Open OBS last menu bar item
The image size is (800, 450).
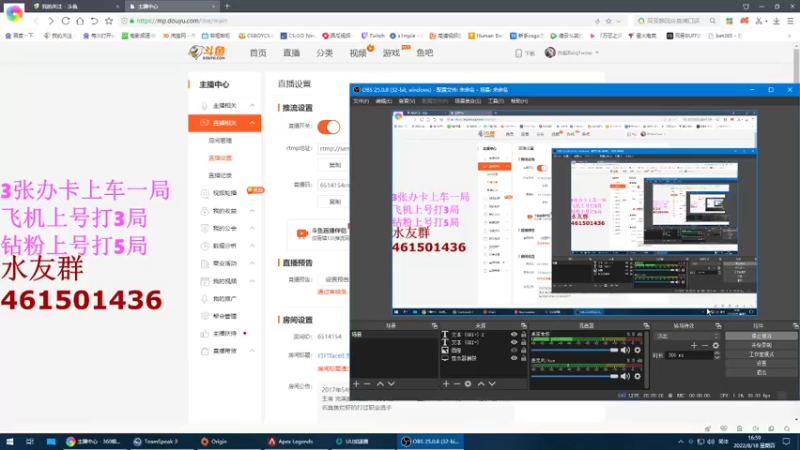[519, 101]
